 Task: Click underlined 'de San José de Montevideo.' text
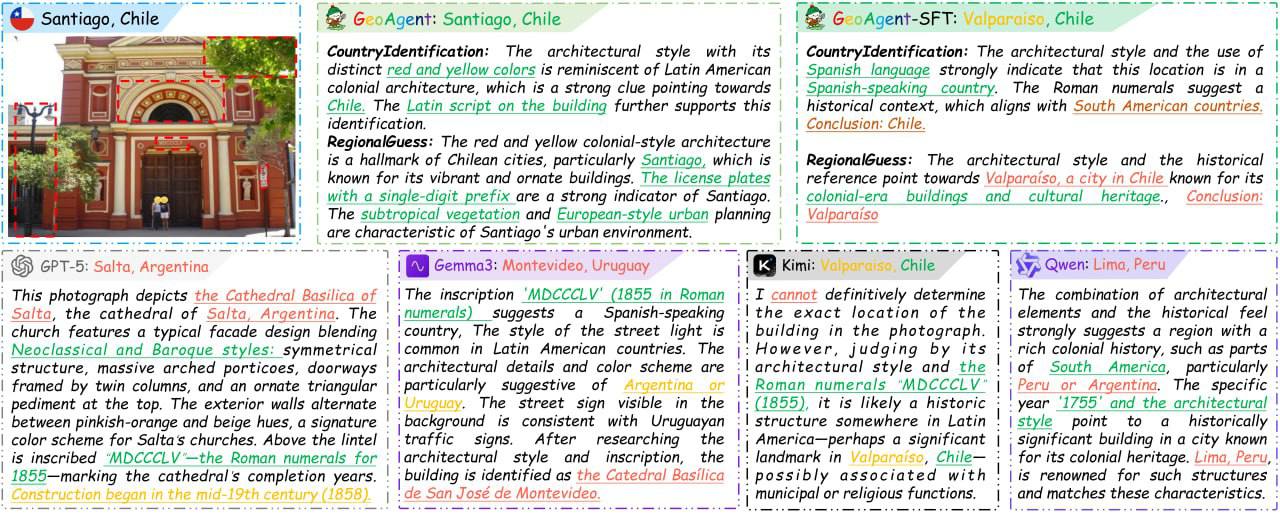pyautogui.click(x=503, y=493)
